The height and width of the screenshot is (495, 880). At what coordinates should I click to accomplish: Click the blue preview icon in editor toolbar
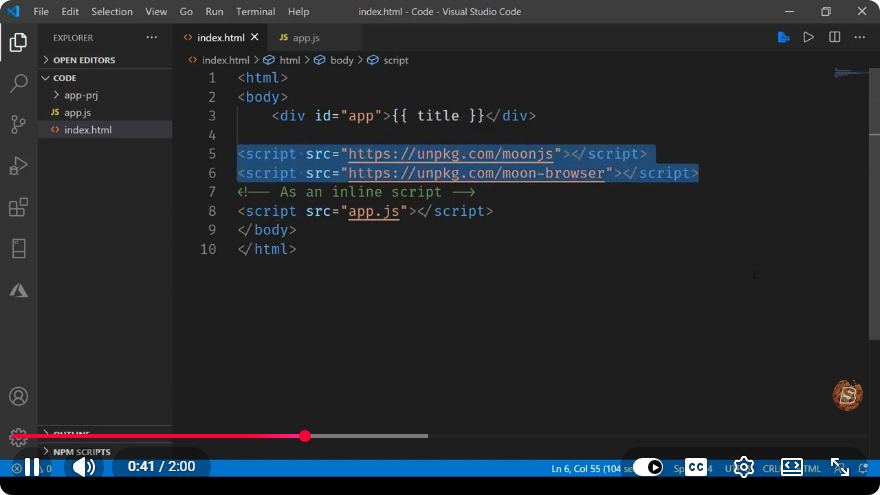point(783,38)
